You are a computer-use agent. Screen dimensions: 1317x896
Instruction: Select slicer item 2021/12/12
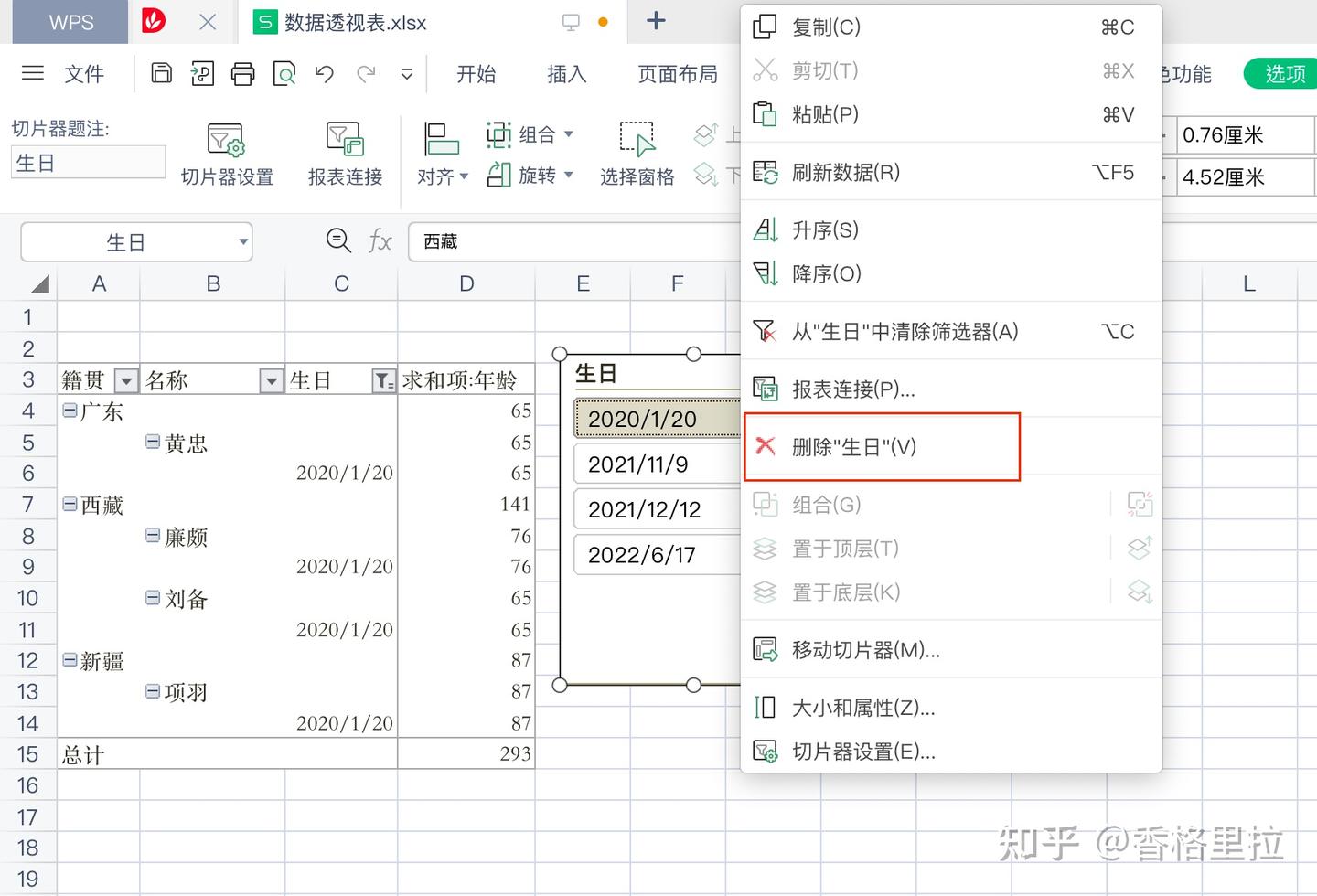[x=657, y=509]
